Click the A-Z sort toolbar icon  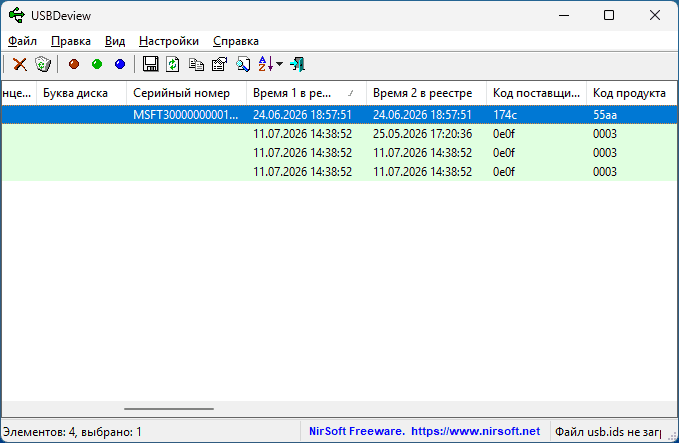[x=265, y=65]
